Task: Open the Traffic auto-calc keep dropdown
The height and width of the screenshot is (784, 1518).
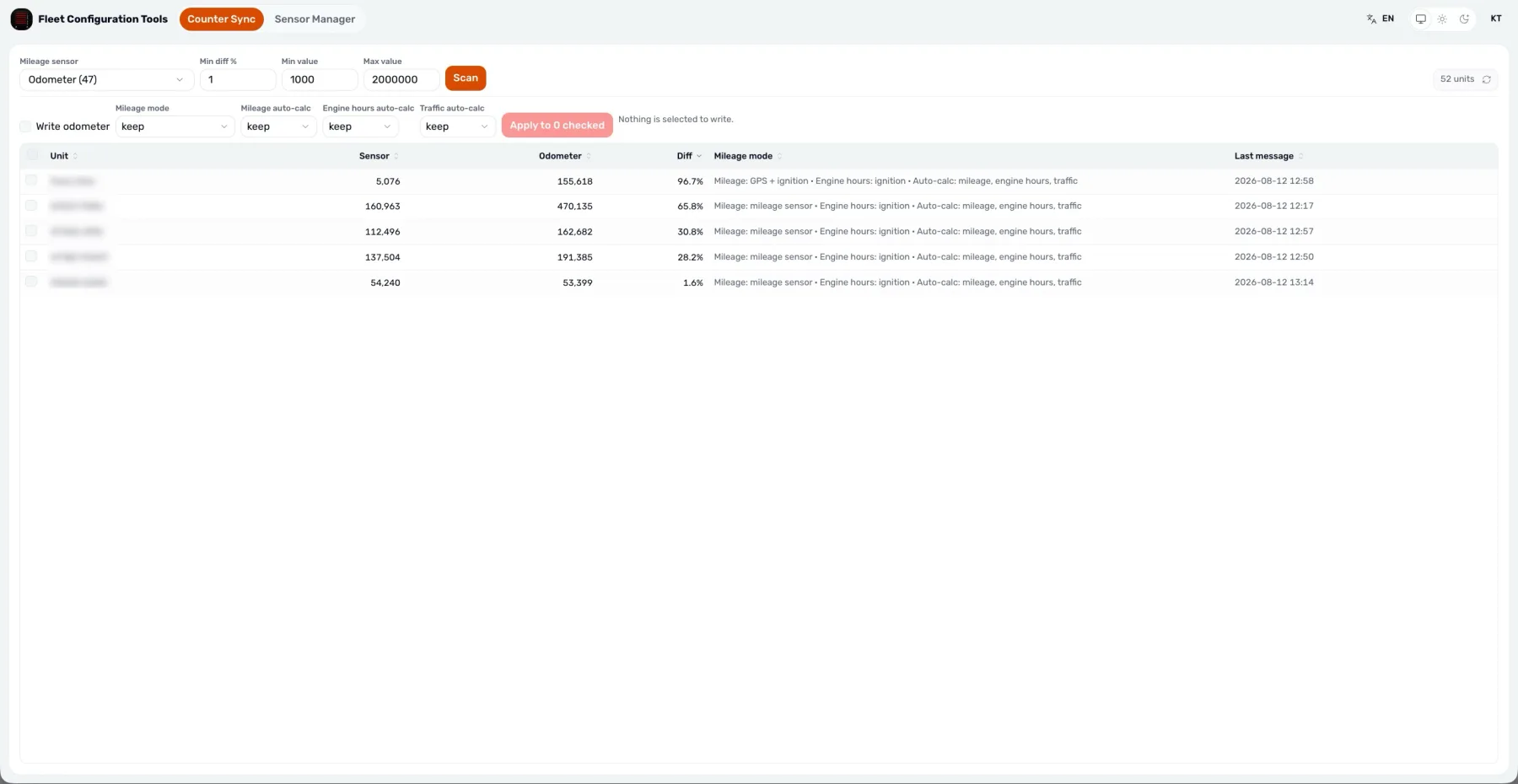Action: pyautogui.click(x=457, y=126)
